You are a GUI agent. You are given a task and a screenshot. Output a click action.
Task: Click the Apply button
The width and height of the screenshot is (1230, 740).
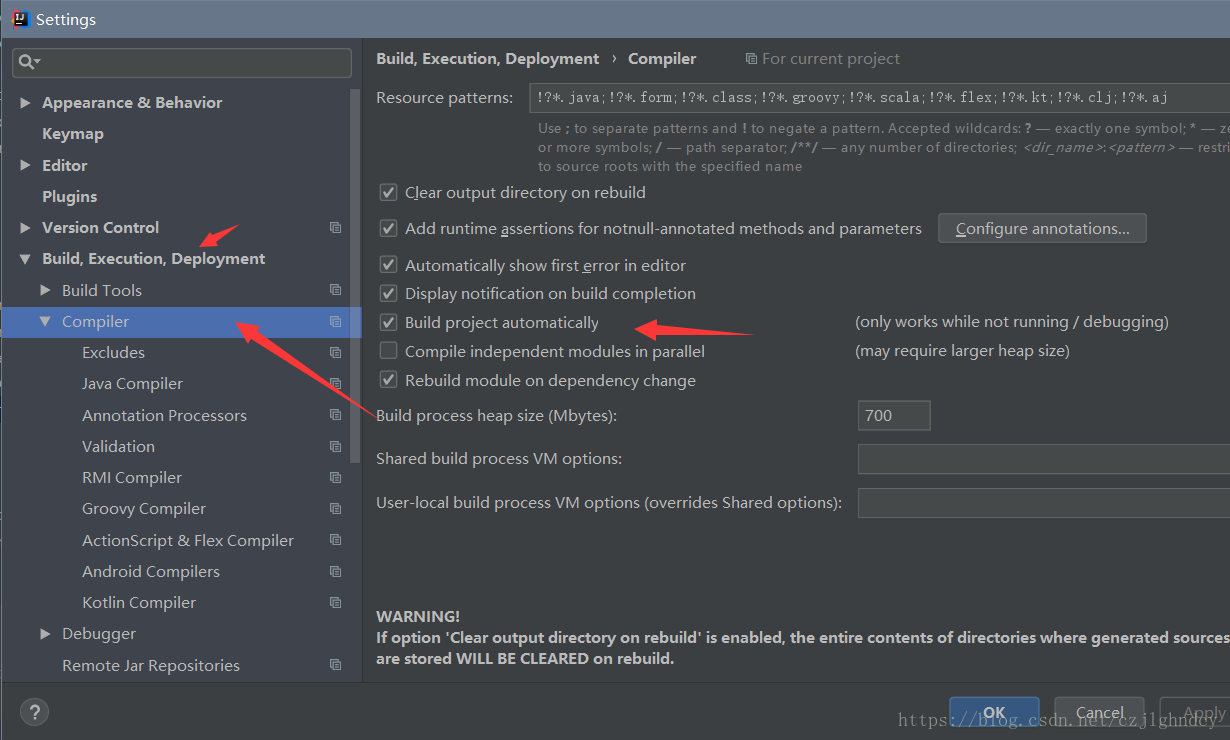tap(1195, 713)
